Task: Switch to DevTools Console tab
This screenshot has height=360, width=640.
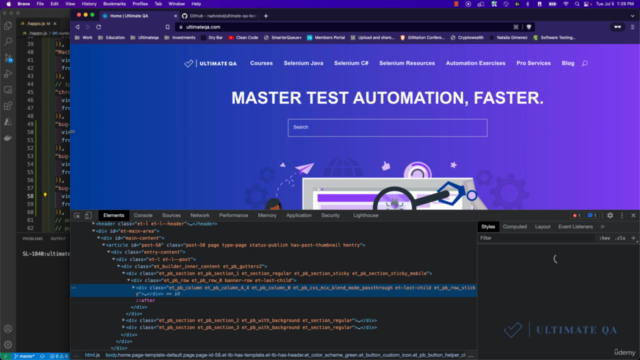Action: pyautogui.click(x=143, y=216)
